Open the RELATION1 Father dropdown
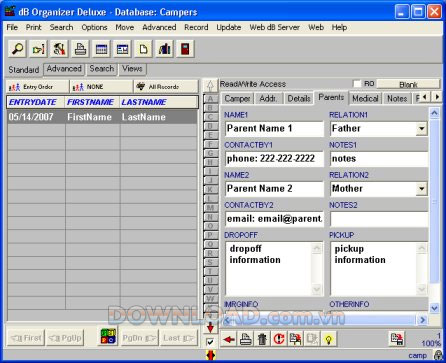The height and width of the screenshot is (363, 446). click(421, 129)
